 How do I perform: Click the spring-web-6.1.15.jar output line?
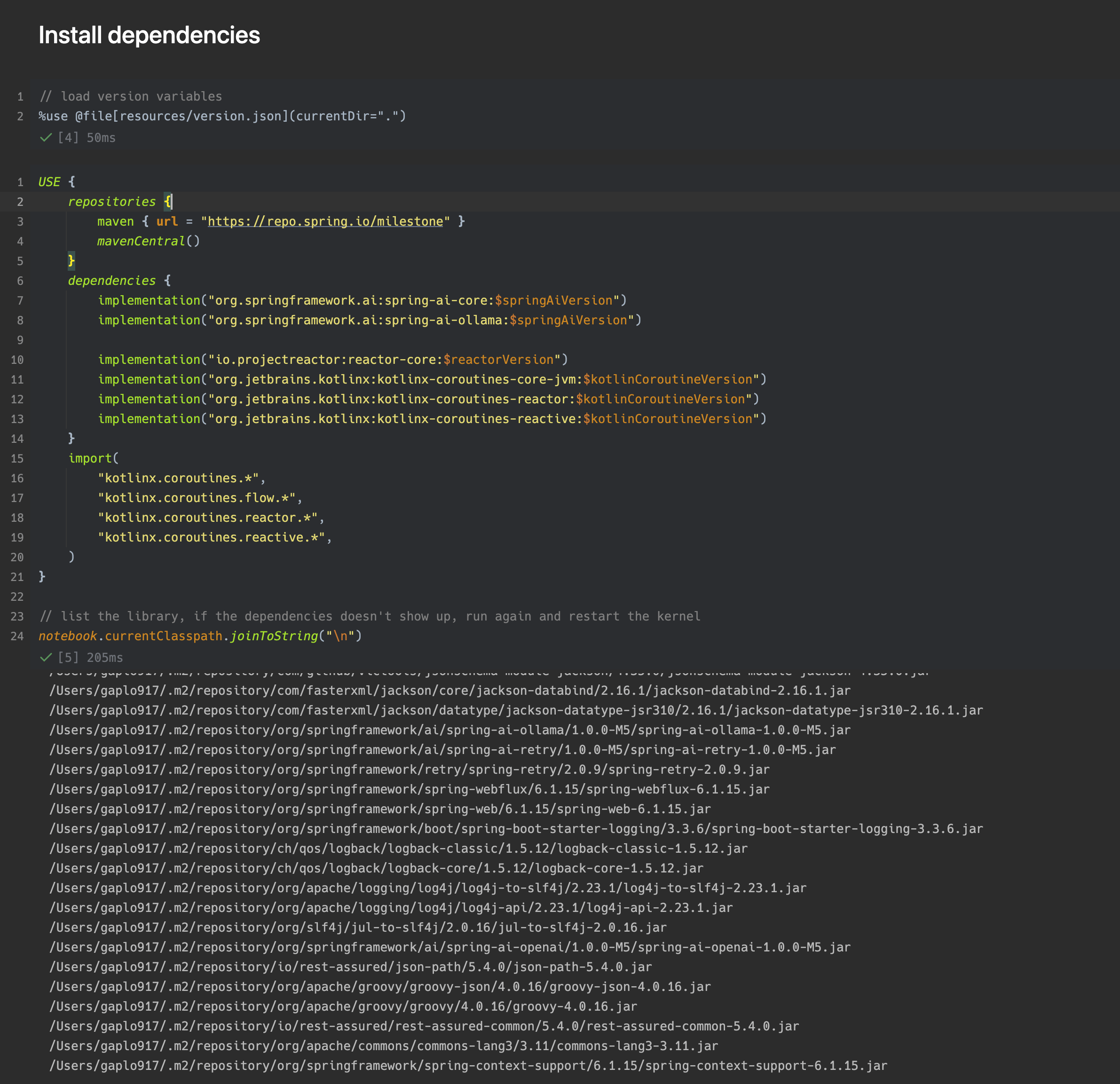pyautogui.click(x=380, y=809)
